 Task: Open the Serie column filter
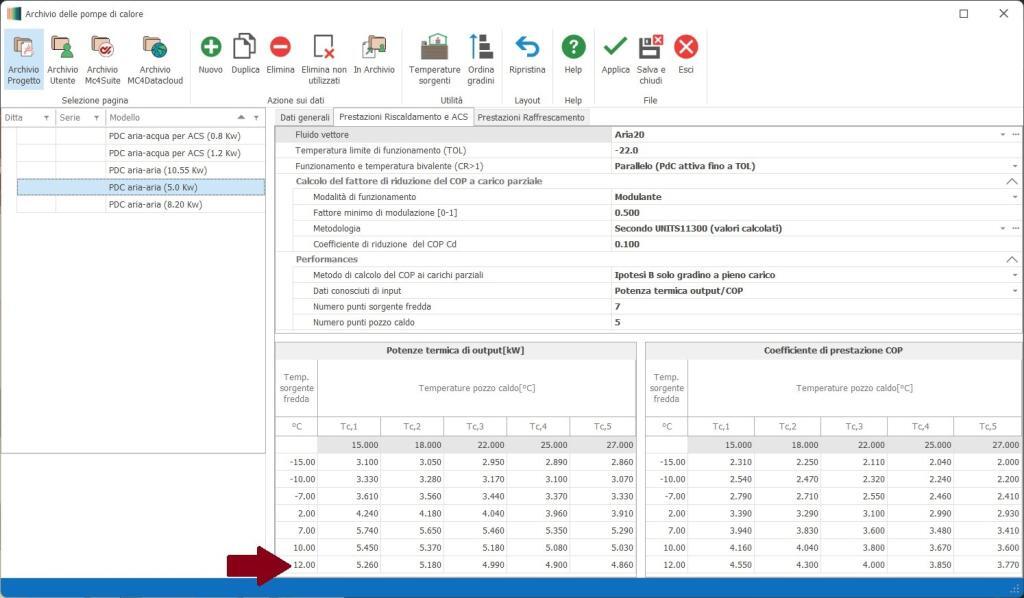pos(97,118)
